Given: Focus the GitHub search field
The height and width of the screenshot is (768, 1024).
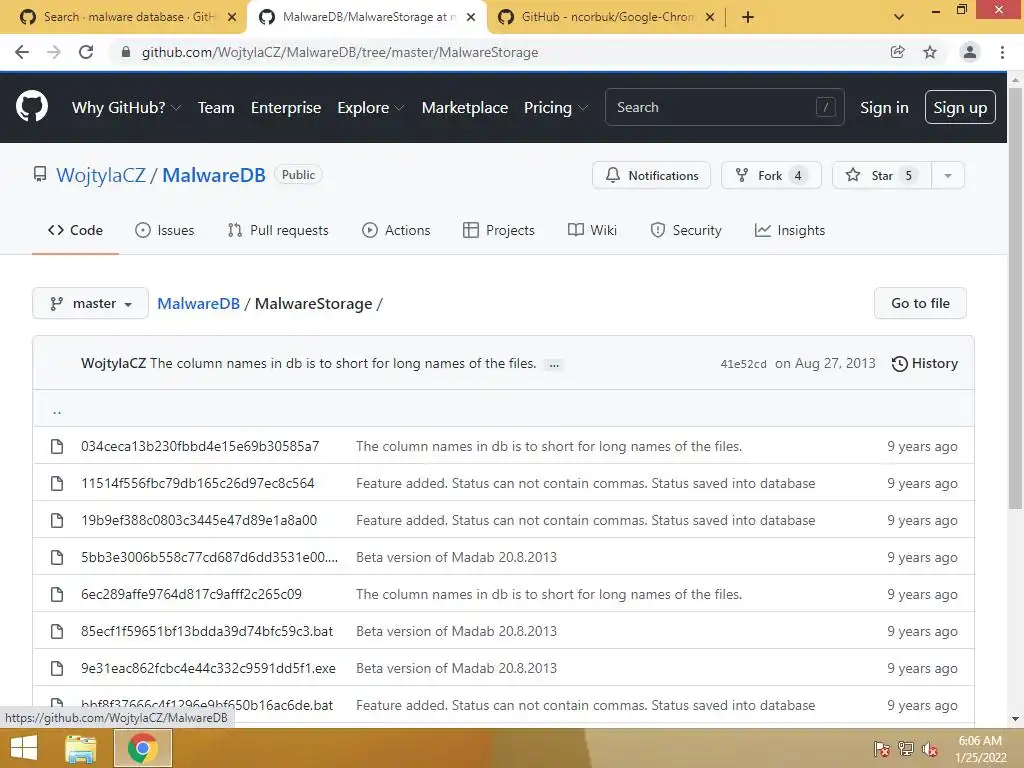Looking at the screenshot, I should [x=725, y=107].
